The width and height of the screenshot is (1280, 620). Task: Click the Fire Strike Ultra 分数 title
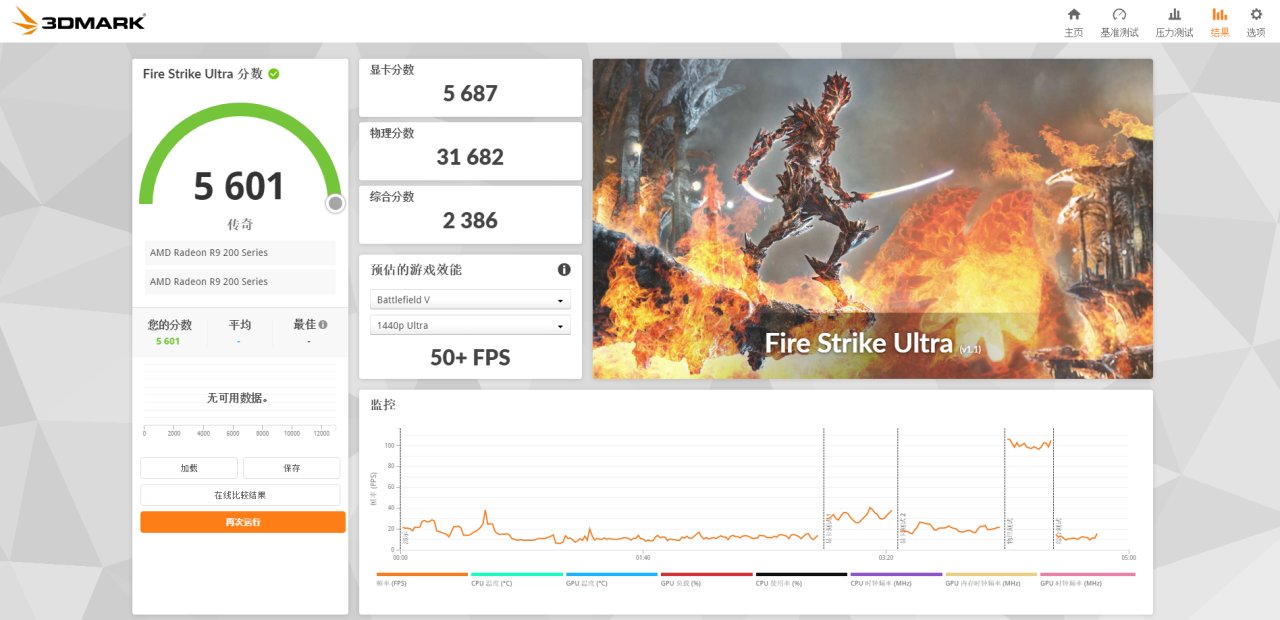pyautogui.click(x=203, y=74)
